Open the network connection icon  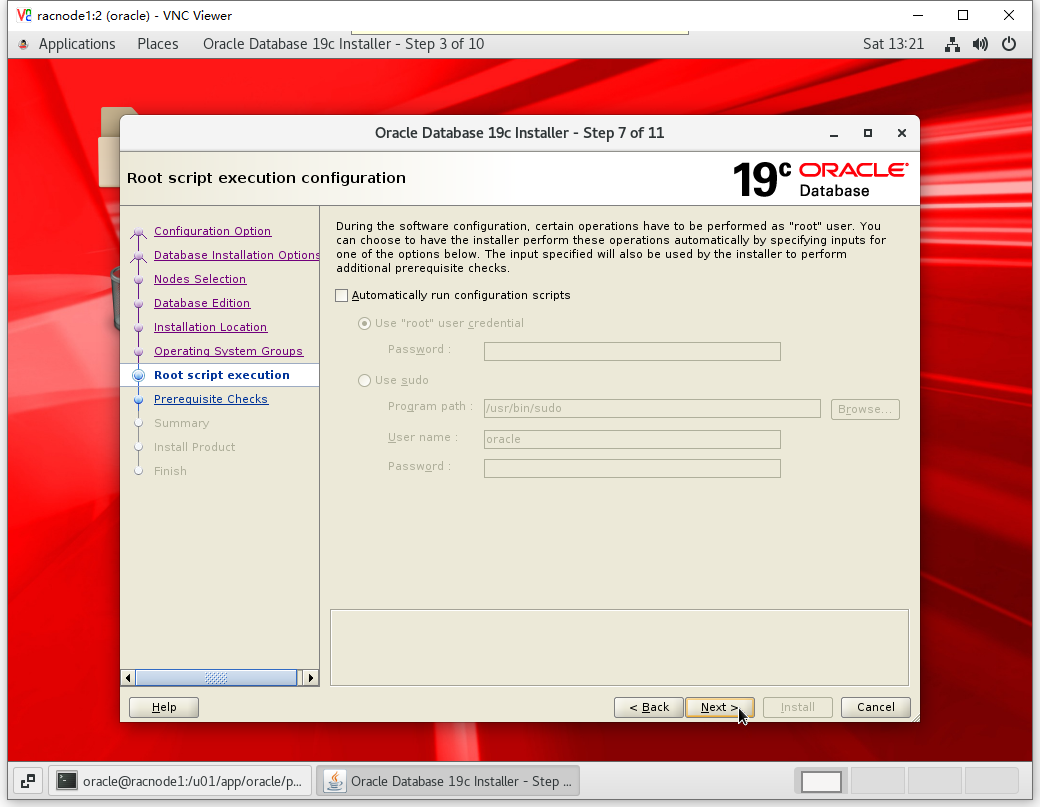[952, 44]
